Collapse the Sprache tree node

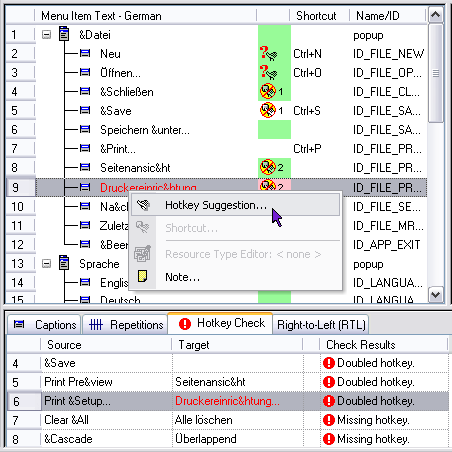click(46, 264)
